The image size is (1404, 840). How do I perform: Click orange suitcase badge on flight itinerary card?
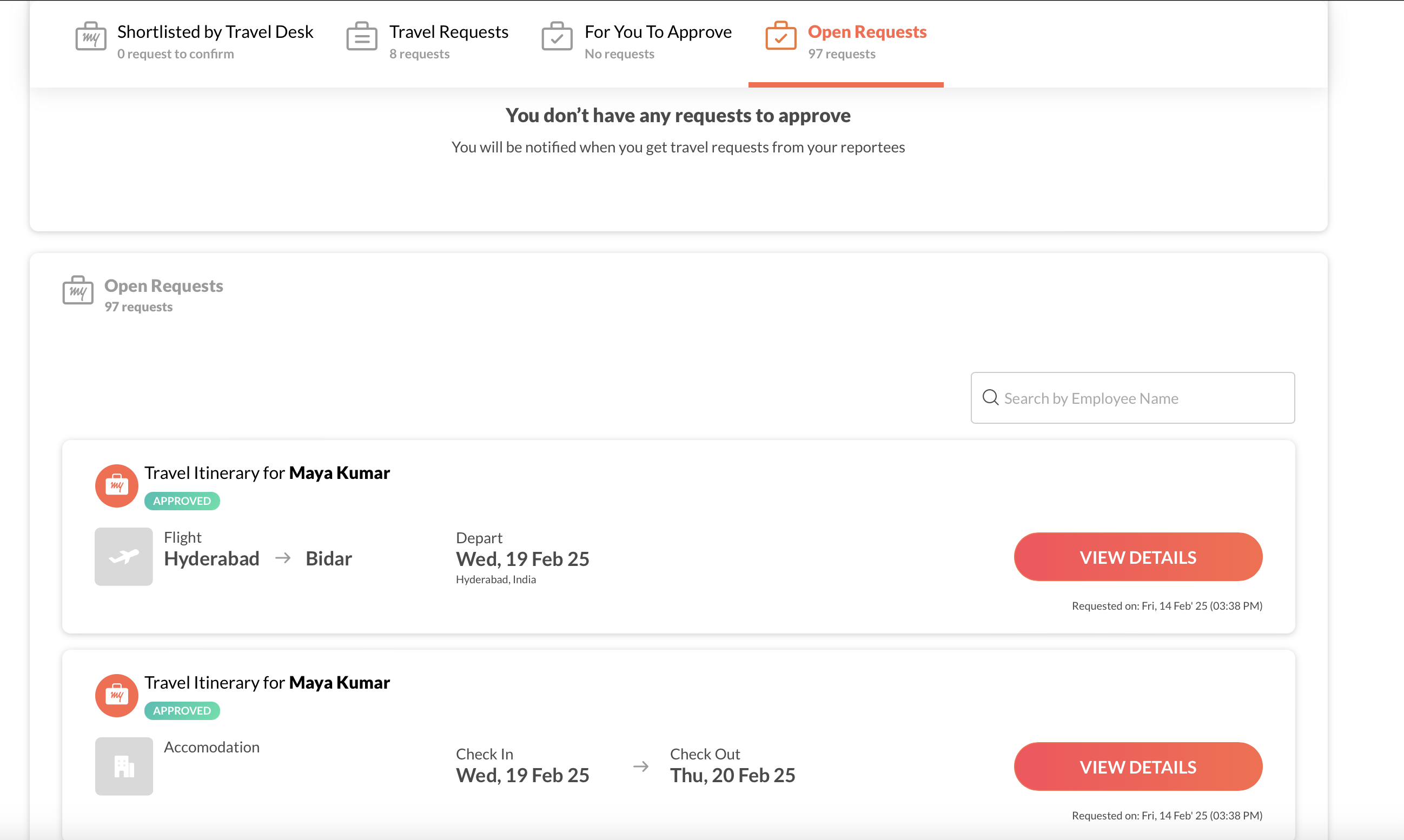point(117,485)
